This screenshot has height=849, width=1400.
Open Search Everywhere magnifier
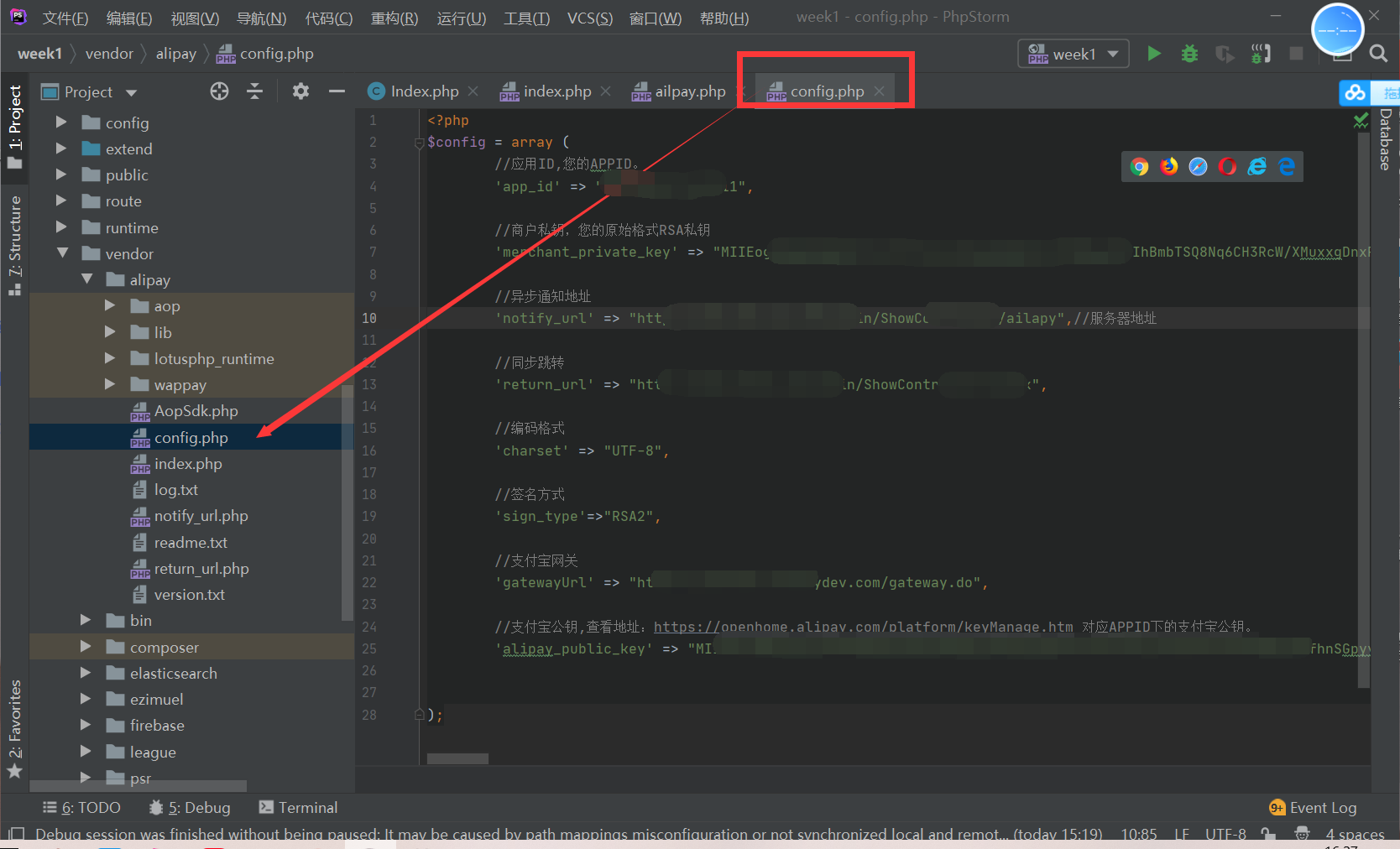pyautogui.click(x=1378, y=54)
